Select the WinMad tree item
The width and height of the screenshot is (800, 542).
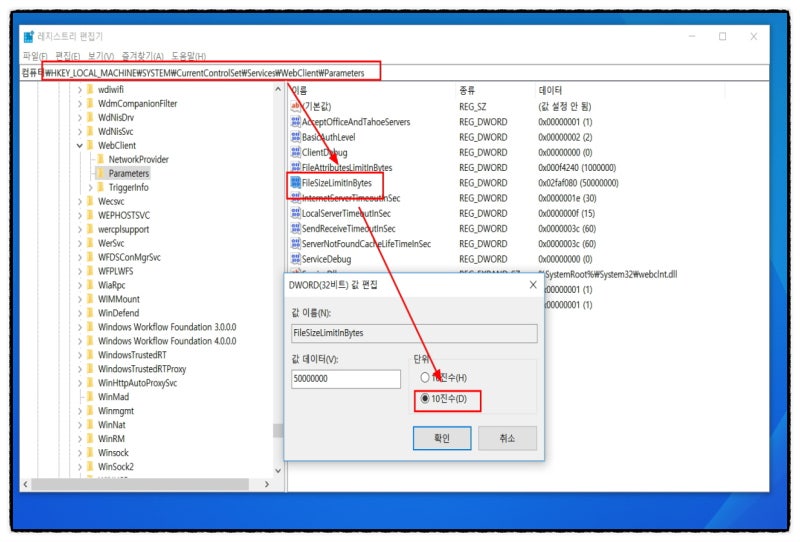click(113, 397)
